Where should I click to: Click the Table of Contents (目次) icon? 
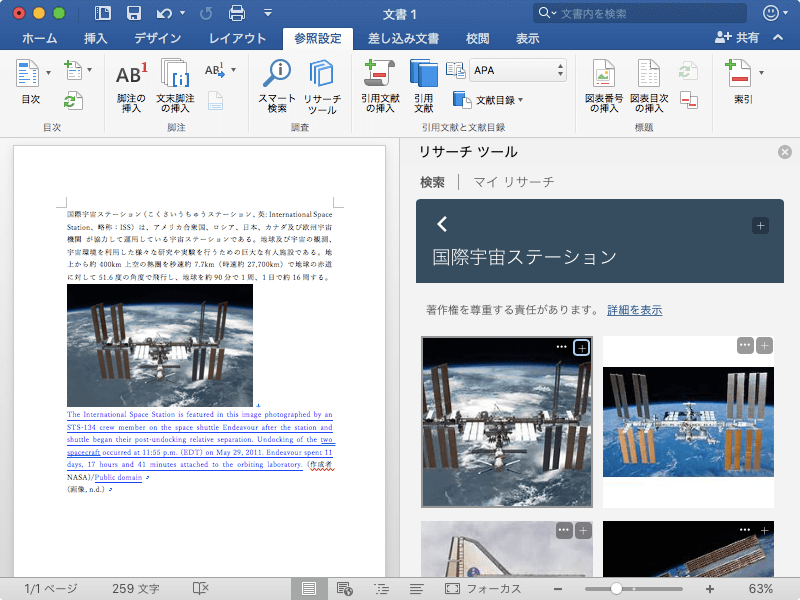click(x=27, y=73)
